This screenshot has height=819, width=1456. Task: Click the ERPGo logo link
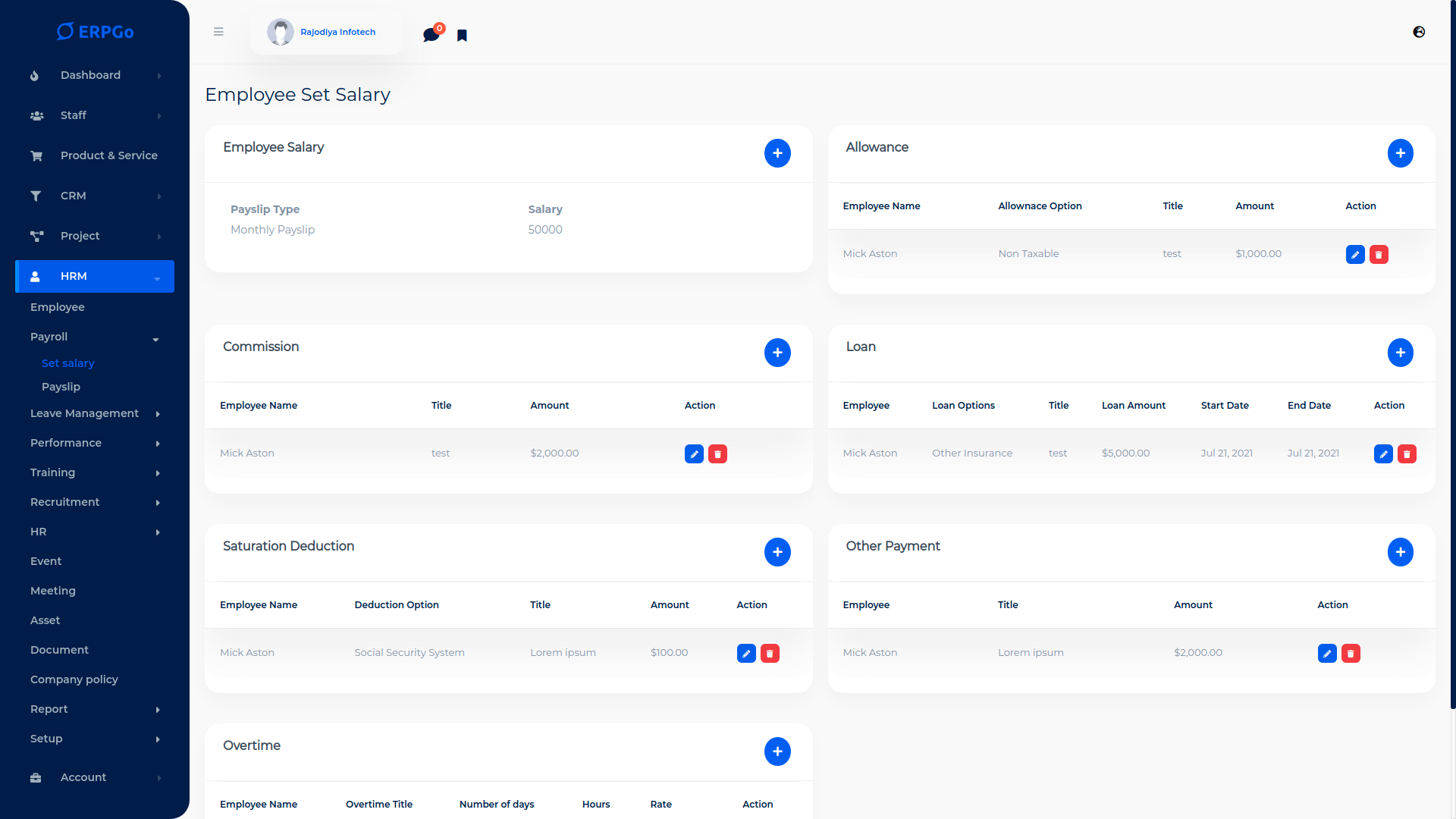[x=95, y=32]
